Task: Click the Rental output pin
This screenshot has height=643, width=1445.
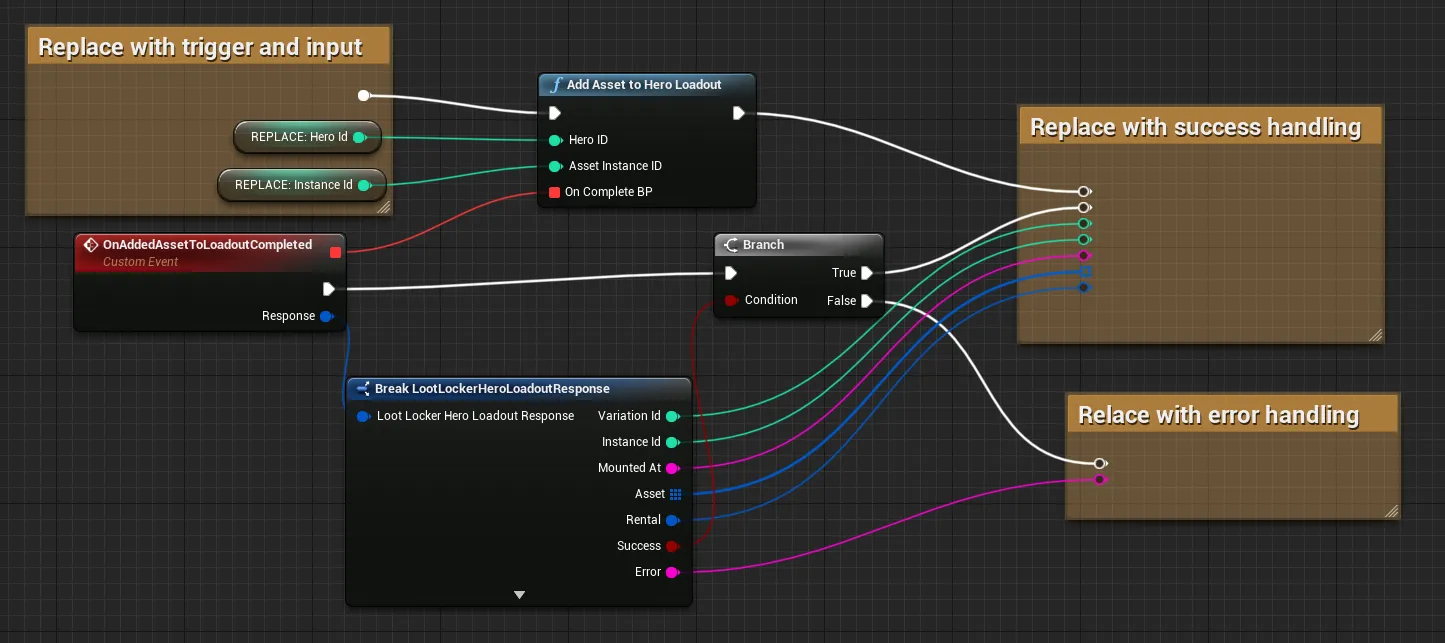Action: 673,520
